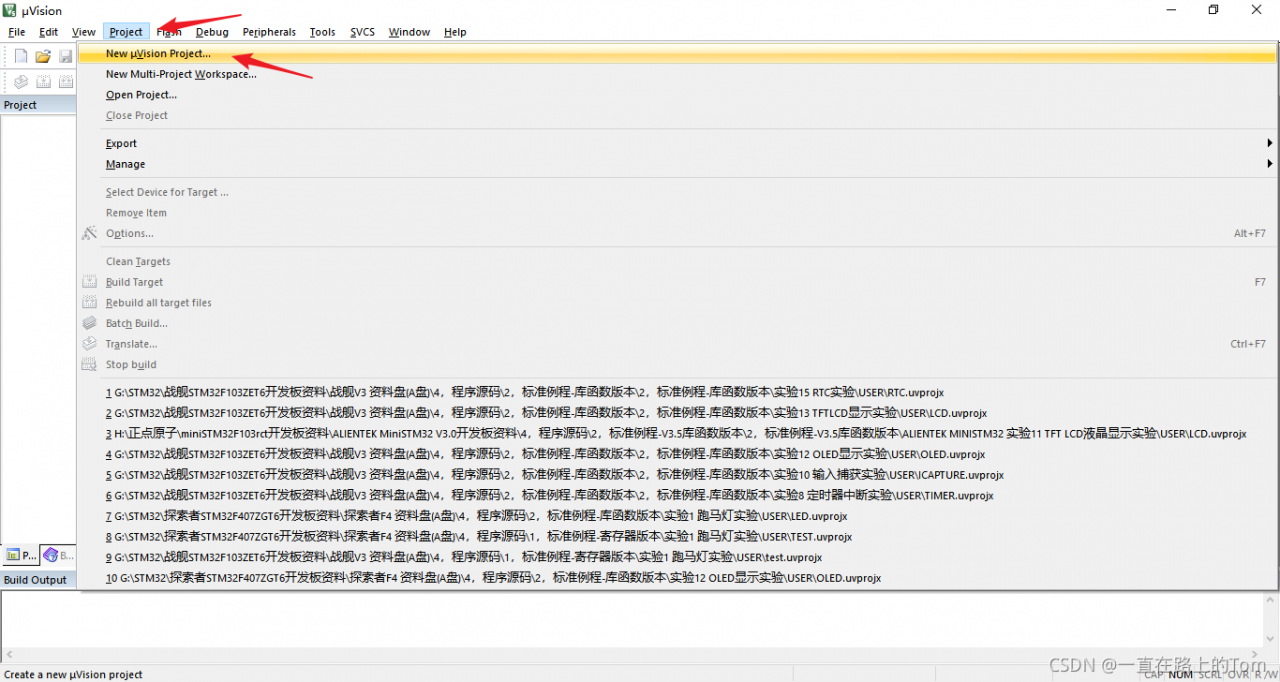The image size is (1280, 682).
Task: Switch to the Project panel tab at bottom
Action: [20, 554]
